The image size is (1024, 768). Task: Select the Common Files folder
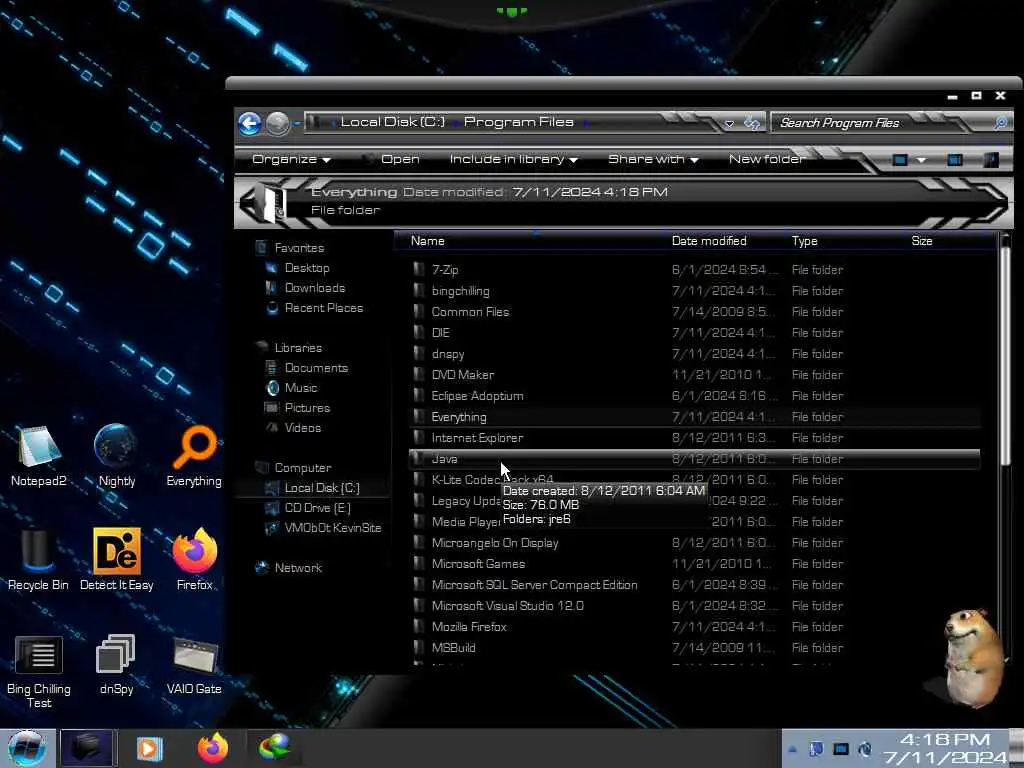[470, 312]
